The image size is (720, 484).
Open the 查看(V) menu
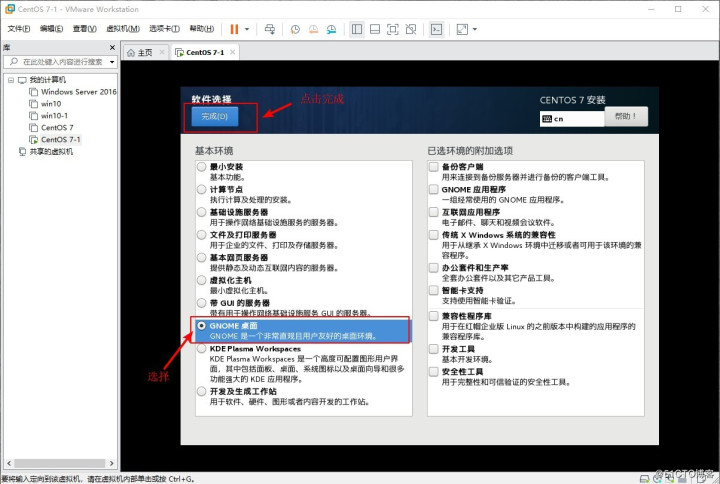[84, 28]
